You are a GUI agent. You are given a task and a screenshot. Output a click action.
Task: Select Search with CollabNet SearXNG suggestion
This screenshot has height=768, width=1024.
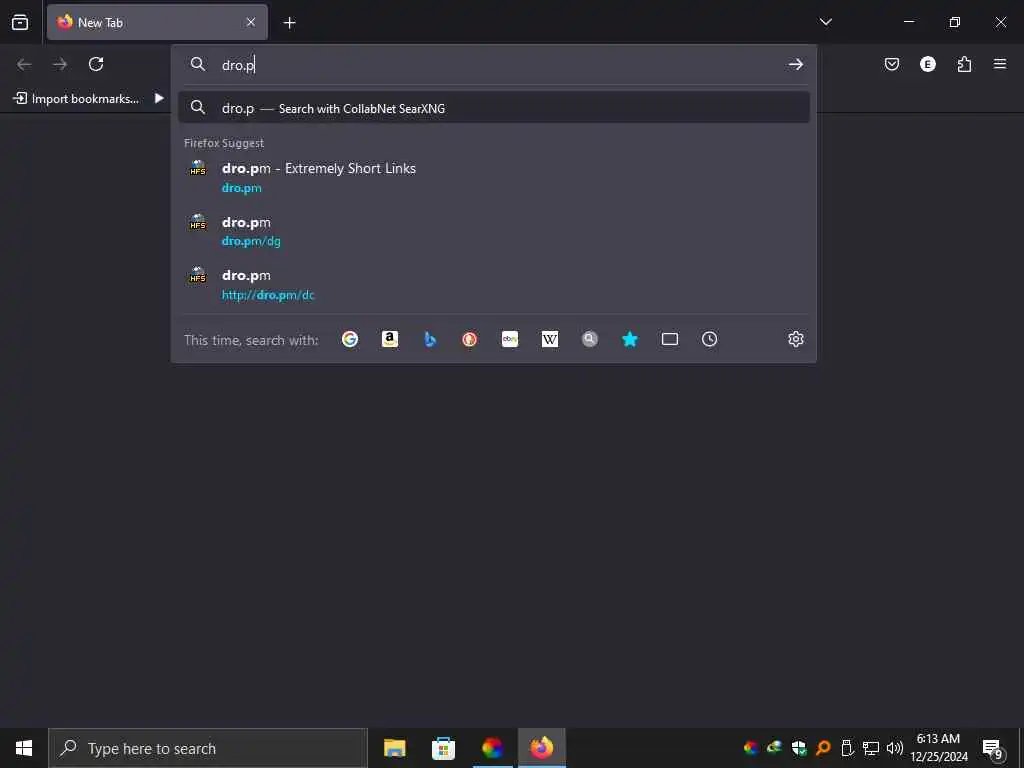(x=494, y=108)
